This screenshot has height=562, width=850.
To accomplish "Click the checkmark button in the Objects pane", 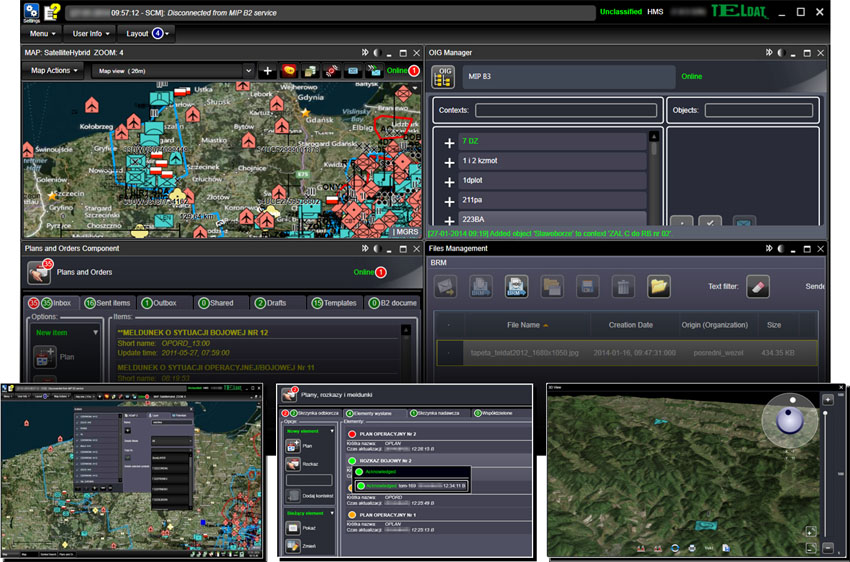I will coord(710,221).
